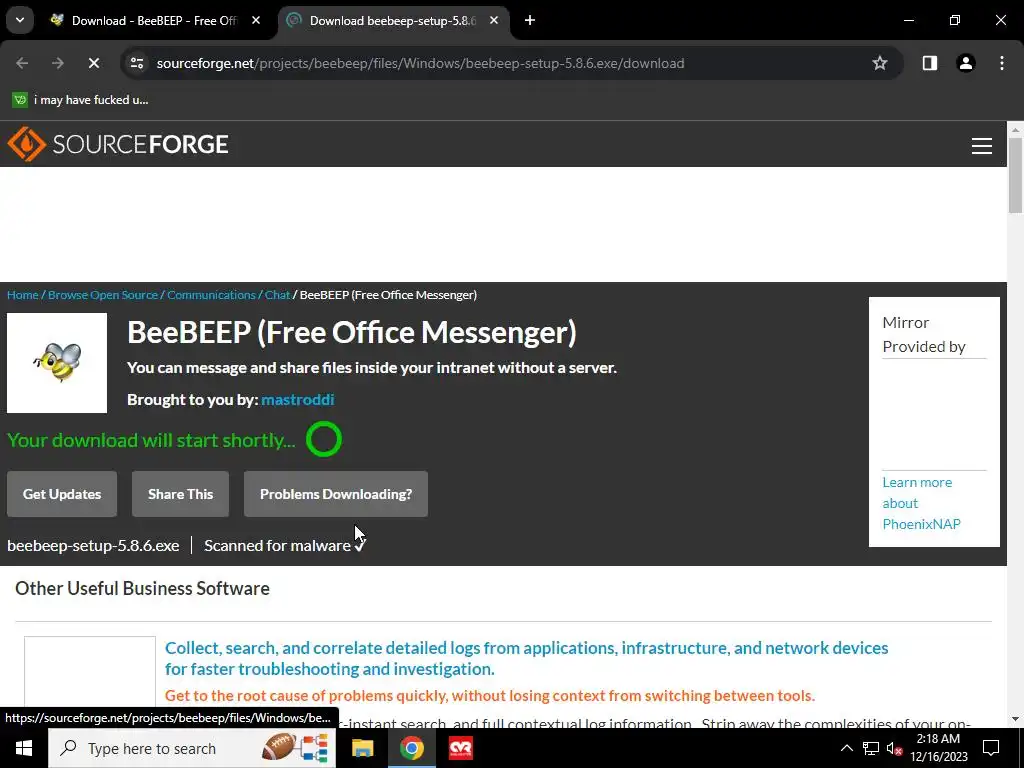Open Chat breadcrumb link
Image resolution: width=1024 pixels, height=768 pixels.
tap(277, 295)
